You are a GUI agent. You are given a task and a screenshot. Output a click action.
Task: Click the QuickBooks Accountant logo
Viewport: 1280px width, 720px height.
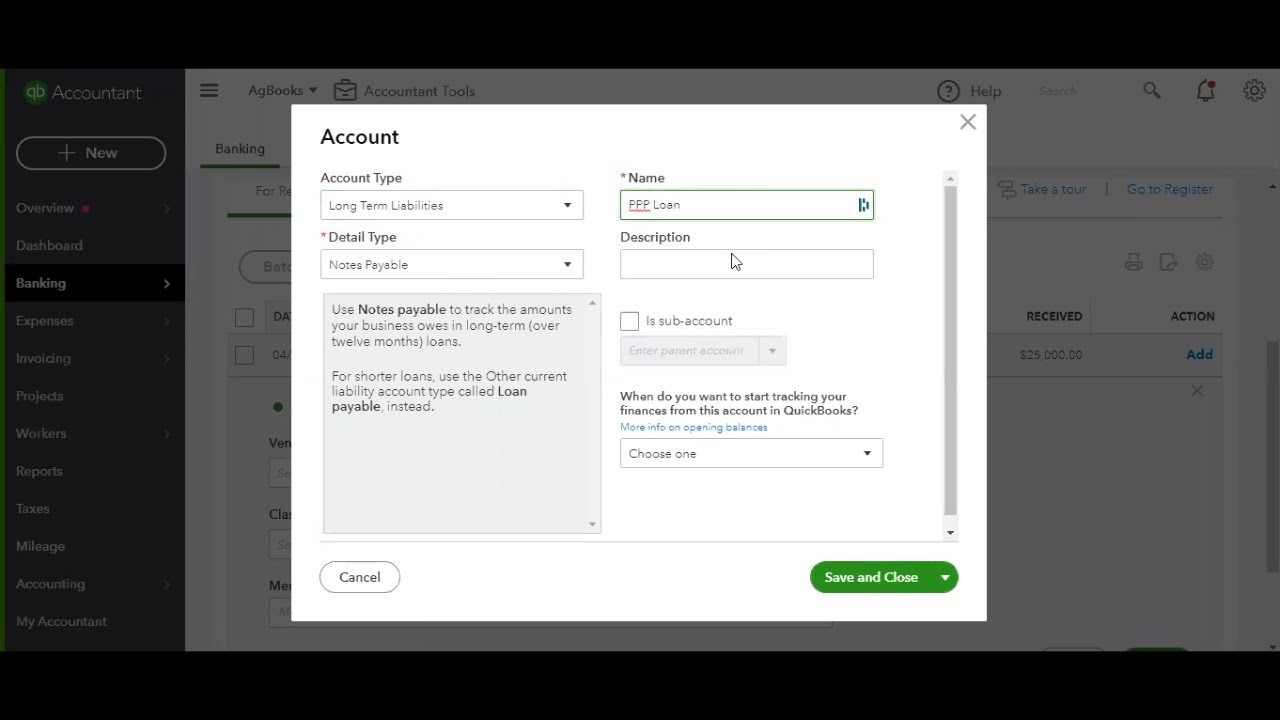point(83,92)
